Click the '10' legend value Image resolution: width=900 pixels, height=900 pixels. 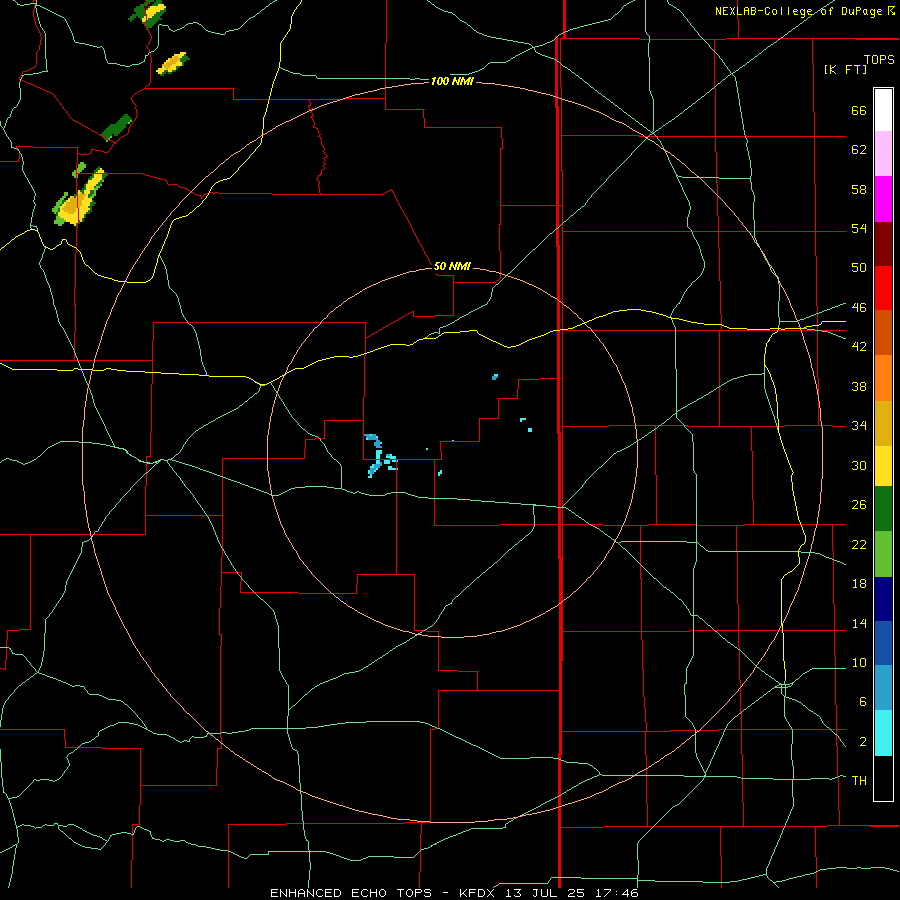coord(859,663)
